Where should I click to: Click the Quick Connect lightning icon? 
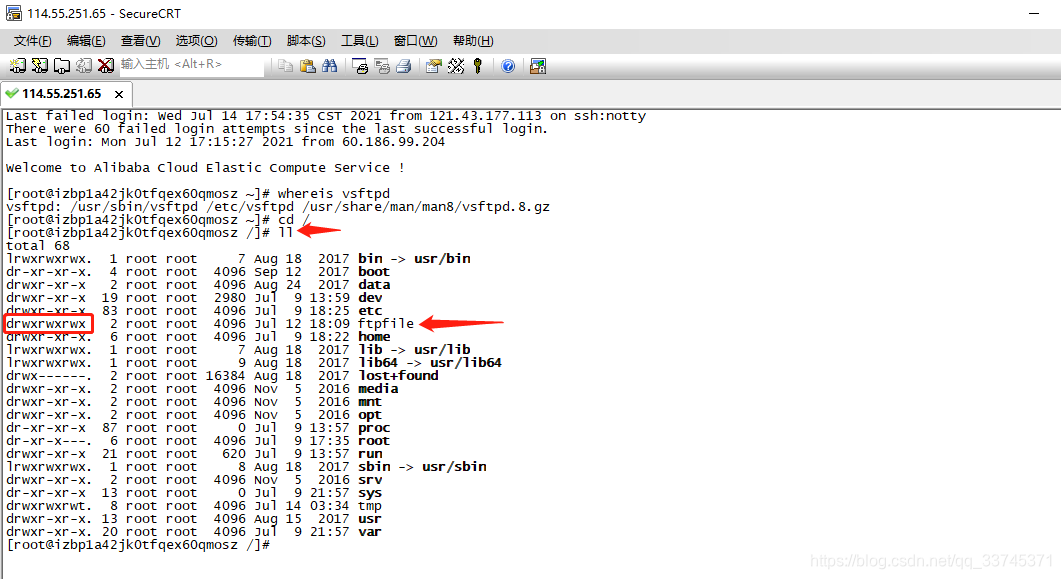point(40,66)
